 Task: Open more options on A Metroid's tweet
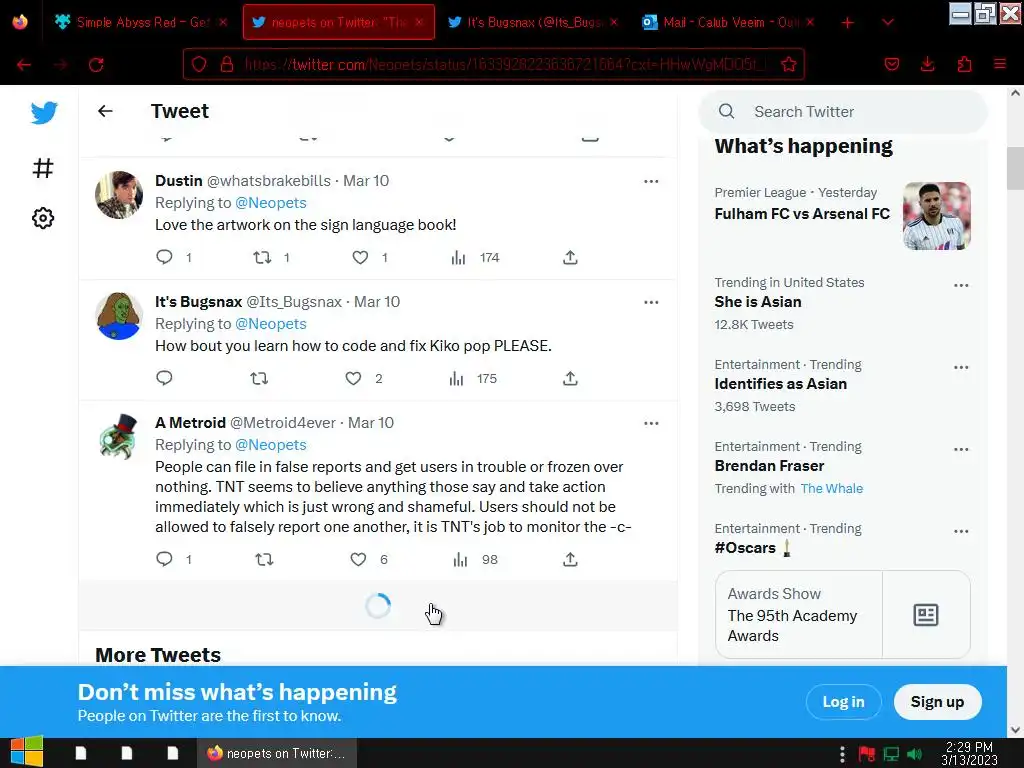(x=651, y=423)
